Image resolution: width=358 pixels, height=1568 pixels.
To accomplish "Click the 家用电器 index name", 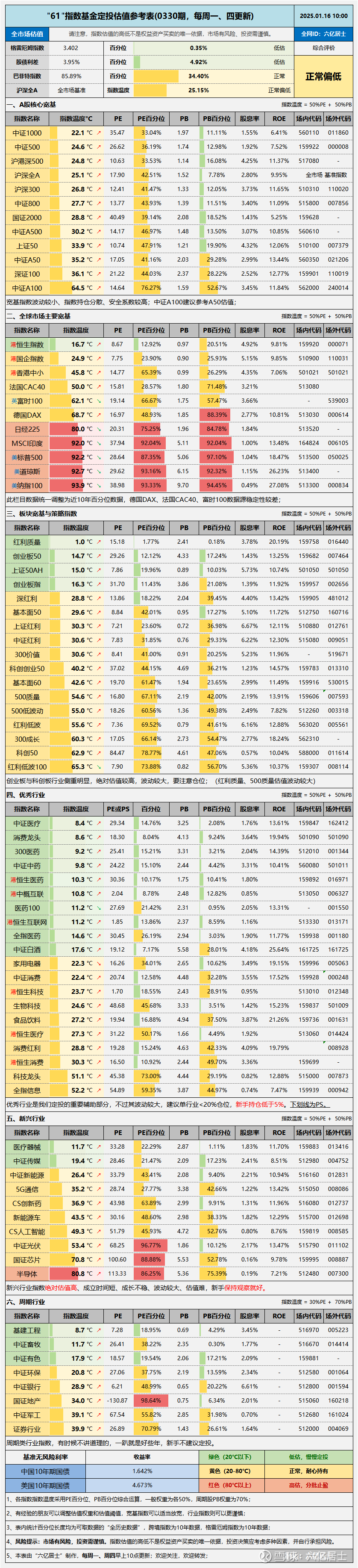I will click(27, 964).
